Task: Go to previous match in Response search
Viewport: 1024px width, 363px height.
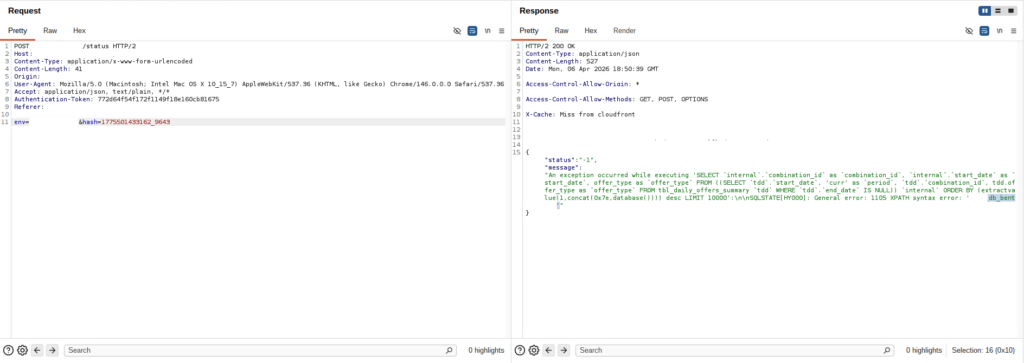Action: [x=549, y=350]
